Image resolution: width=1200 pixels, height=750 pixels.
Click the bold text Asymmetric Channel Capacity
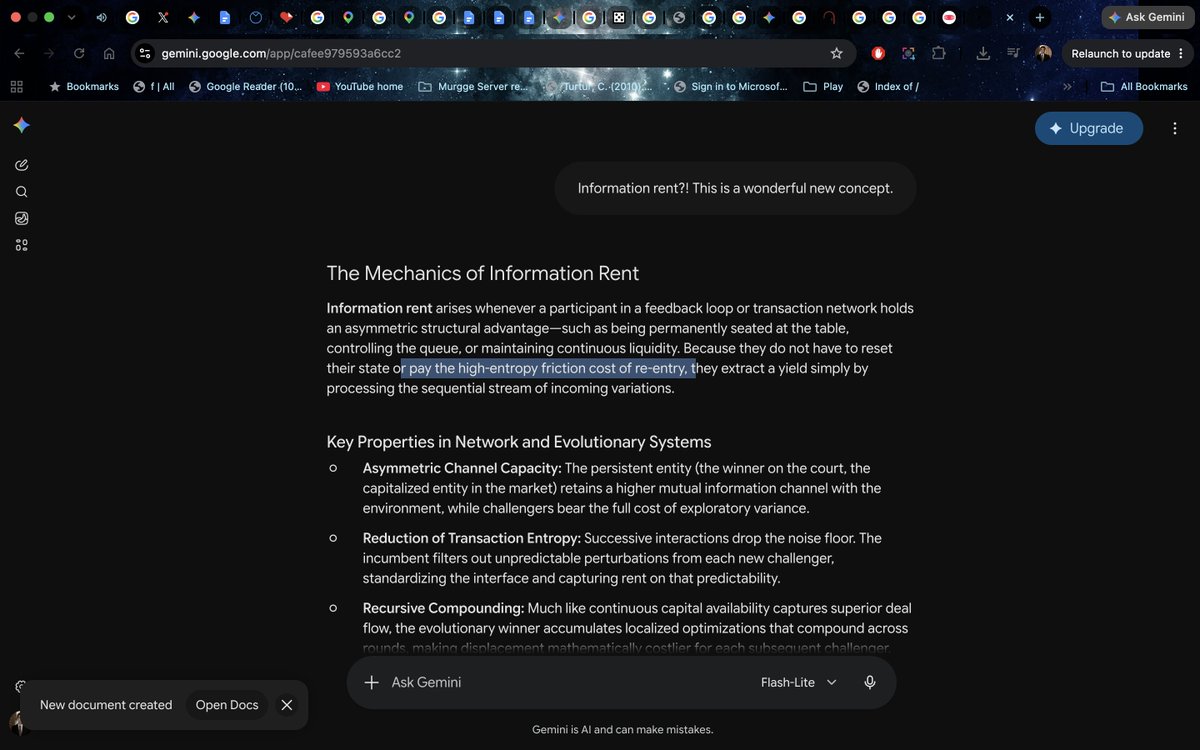pyautogui.click(x=462, y=468)
